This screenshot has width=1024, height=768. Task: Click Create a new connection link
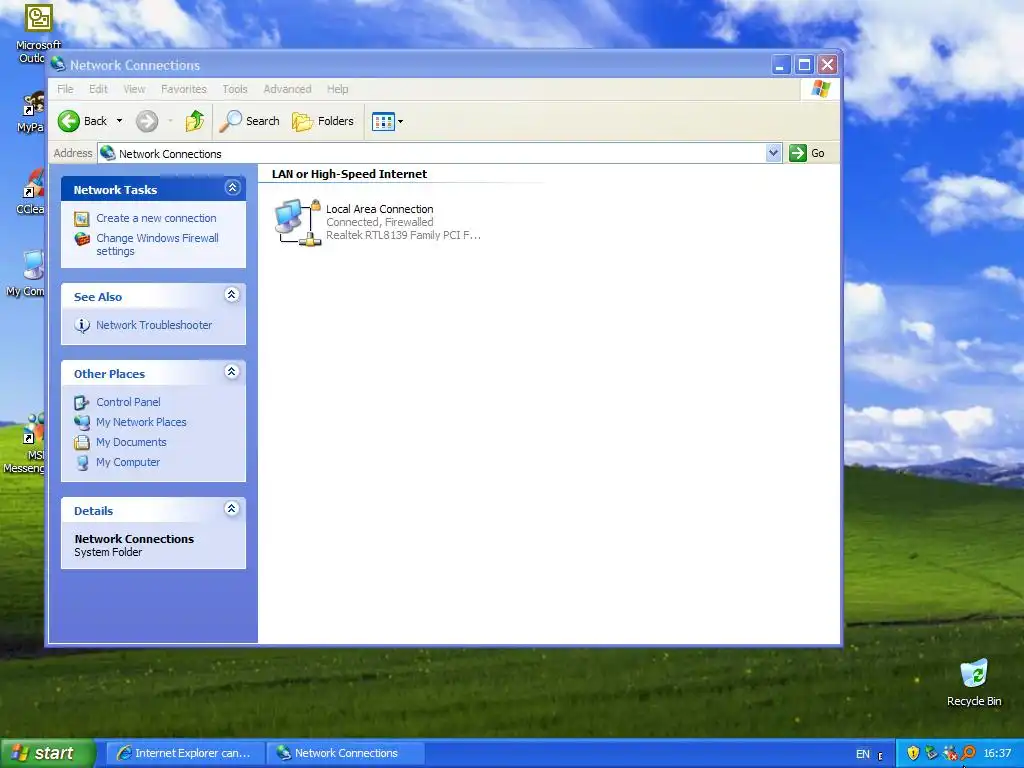[156, 218]
